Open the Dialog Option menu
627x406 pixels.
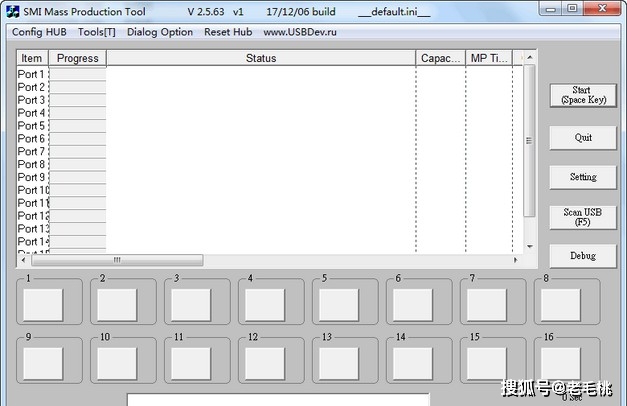160,32
